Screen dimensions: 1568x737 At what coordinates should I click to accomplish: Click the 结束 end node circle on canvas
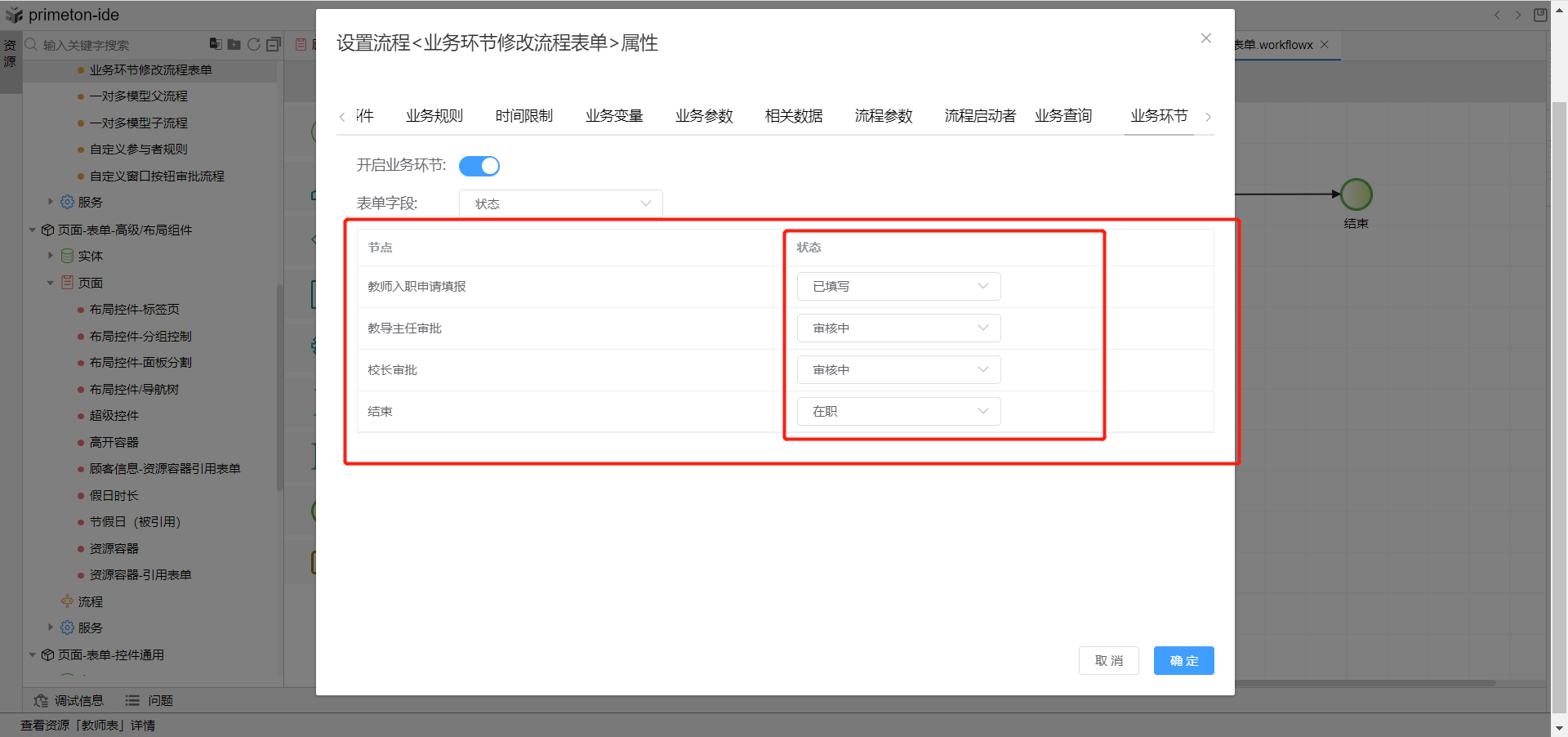[x=1356, y=194]
